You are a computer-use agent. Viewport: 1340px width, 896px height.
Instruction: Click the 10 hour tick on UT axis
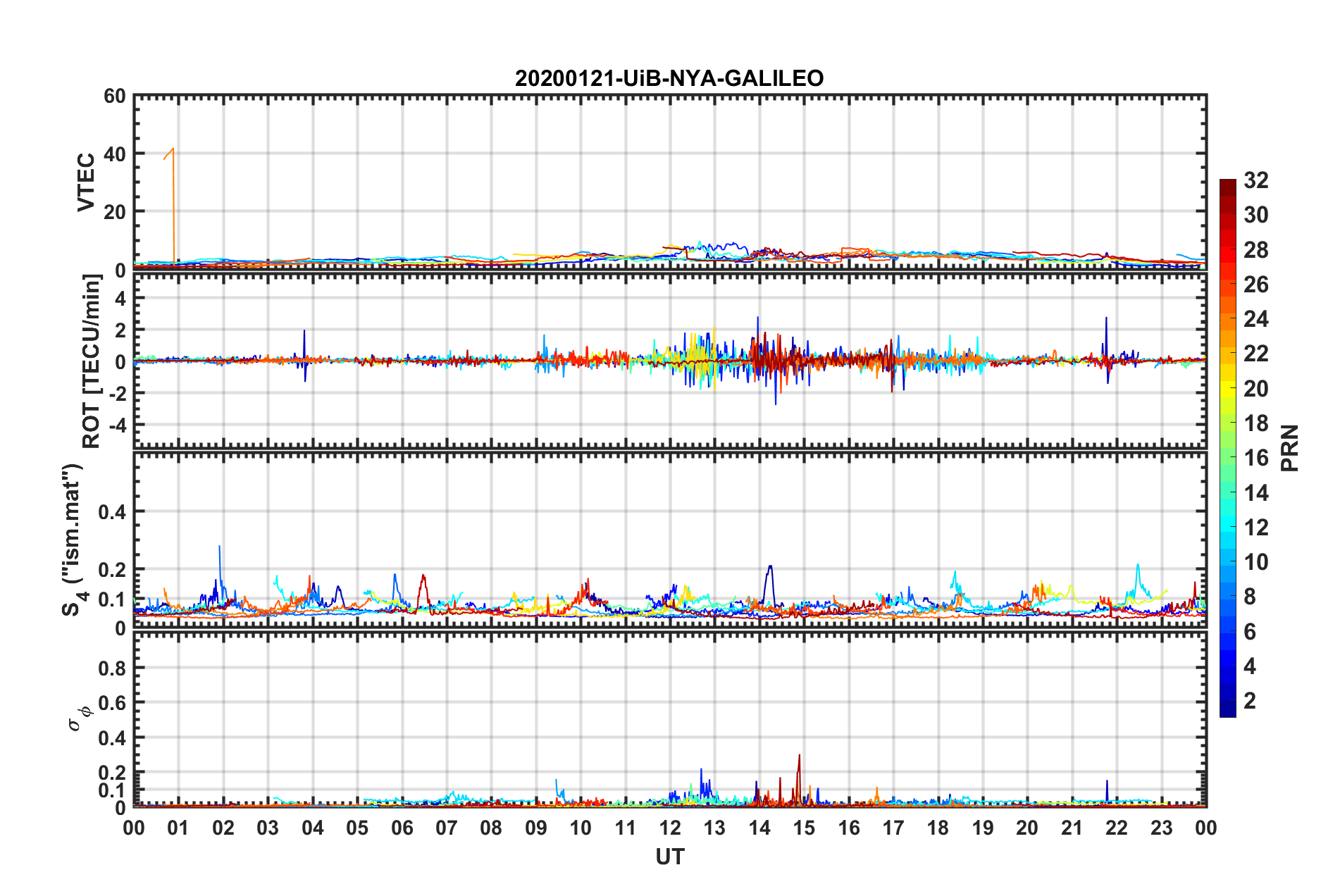(x=581, y=828)
